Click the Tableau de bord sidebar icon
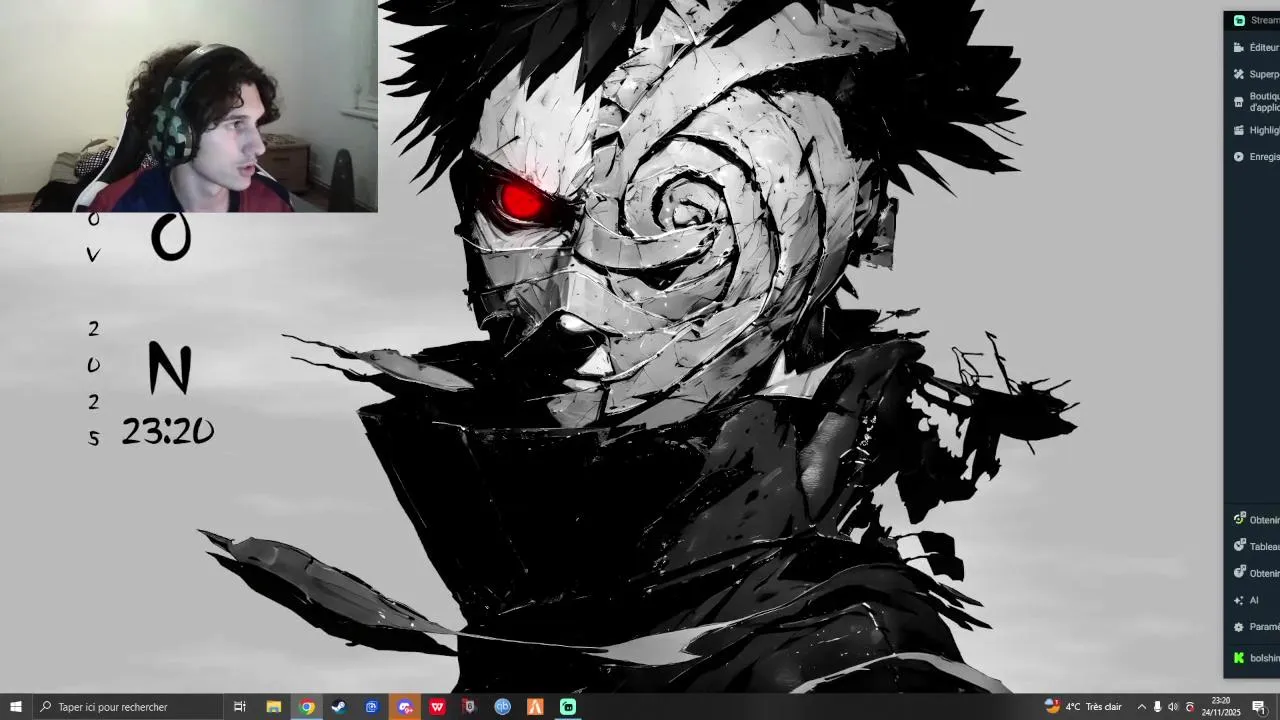Viewport: 1280px width, 720px height. click(x=1239, y=546)
